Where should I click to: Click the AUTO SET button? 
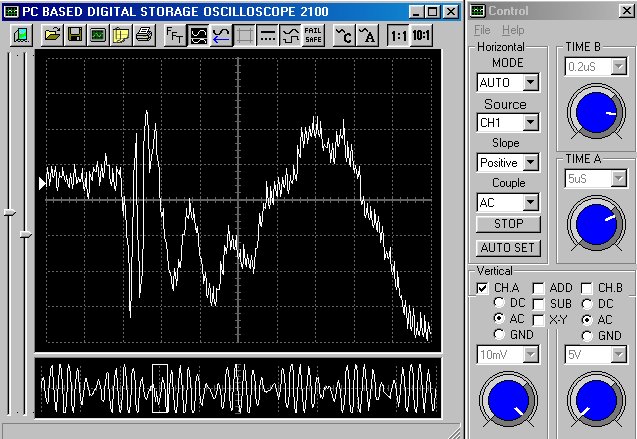(x=508, y=247)
